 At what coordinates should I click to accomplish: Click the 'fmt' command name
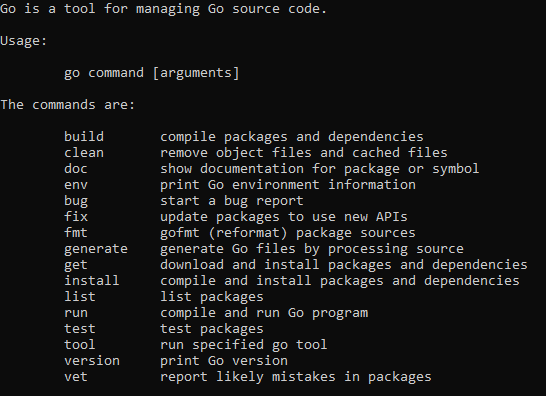click(x=76, y=233)
